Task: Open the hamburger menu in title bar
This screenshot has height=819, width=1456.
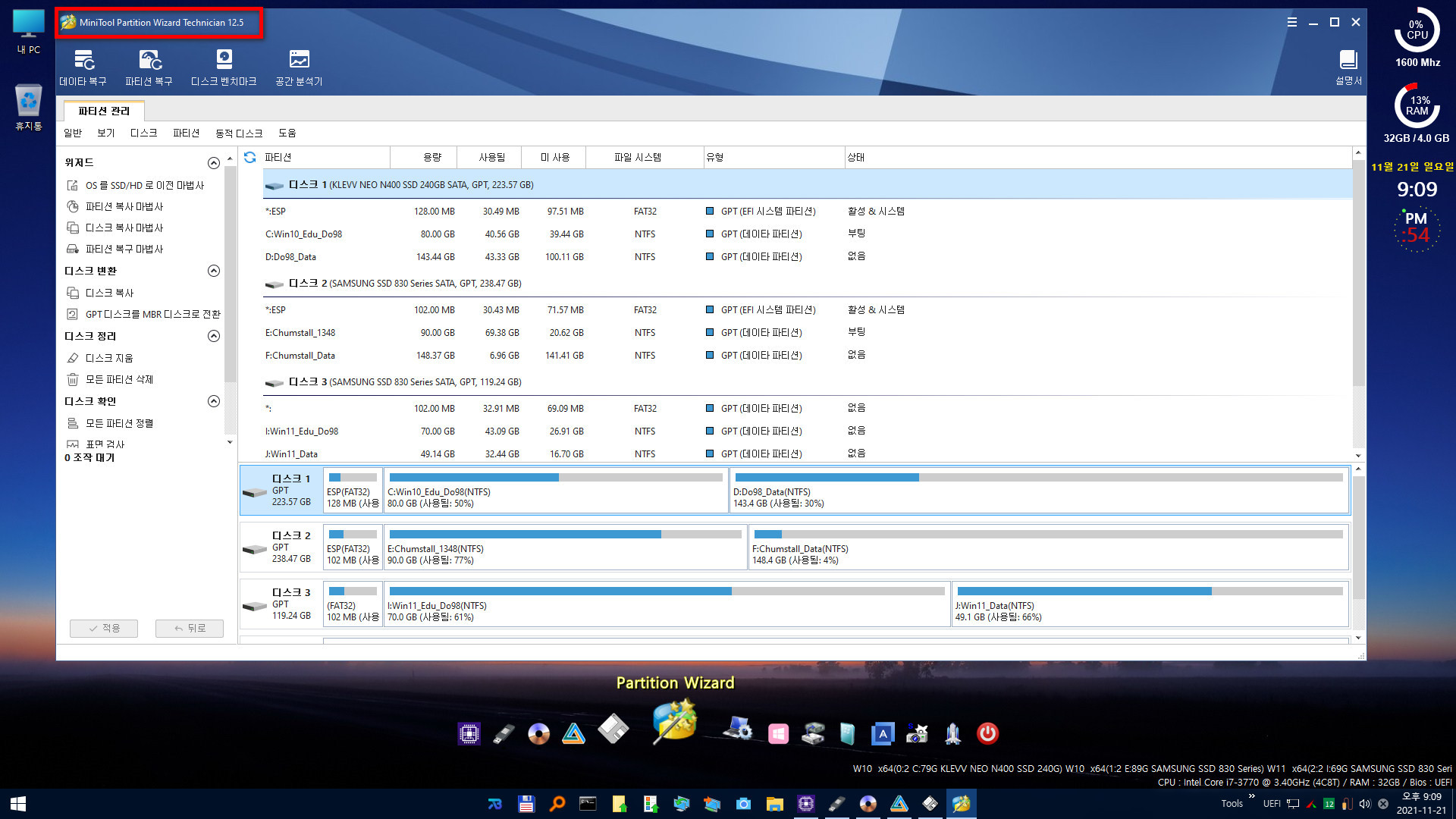Action: pyautogui.click(x=1291, y=22)
